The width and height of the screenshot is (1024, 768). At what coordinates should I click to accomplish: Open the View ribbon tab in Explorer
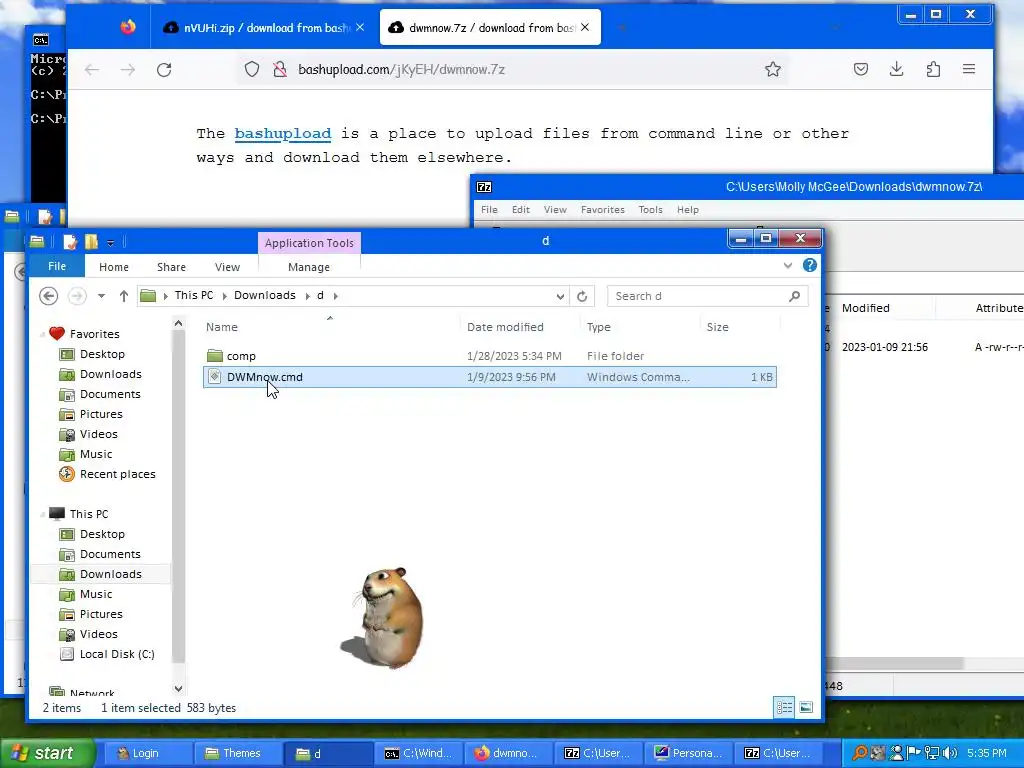pos(227,267)
